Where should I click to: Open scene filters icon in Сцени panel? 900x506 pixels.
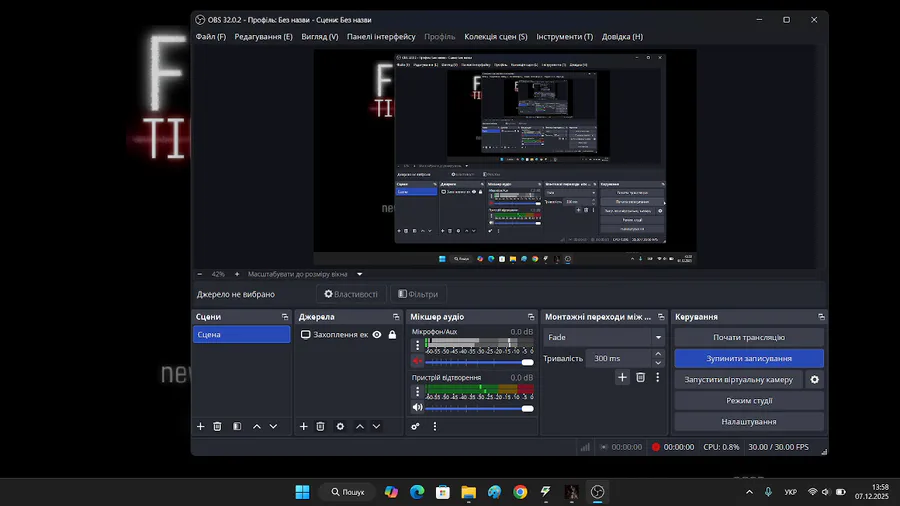[x=237, y=426]
